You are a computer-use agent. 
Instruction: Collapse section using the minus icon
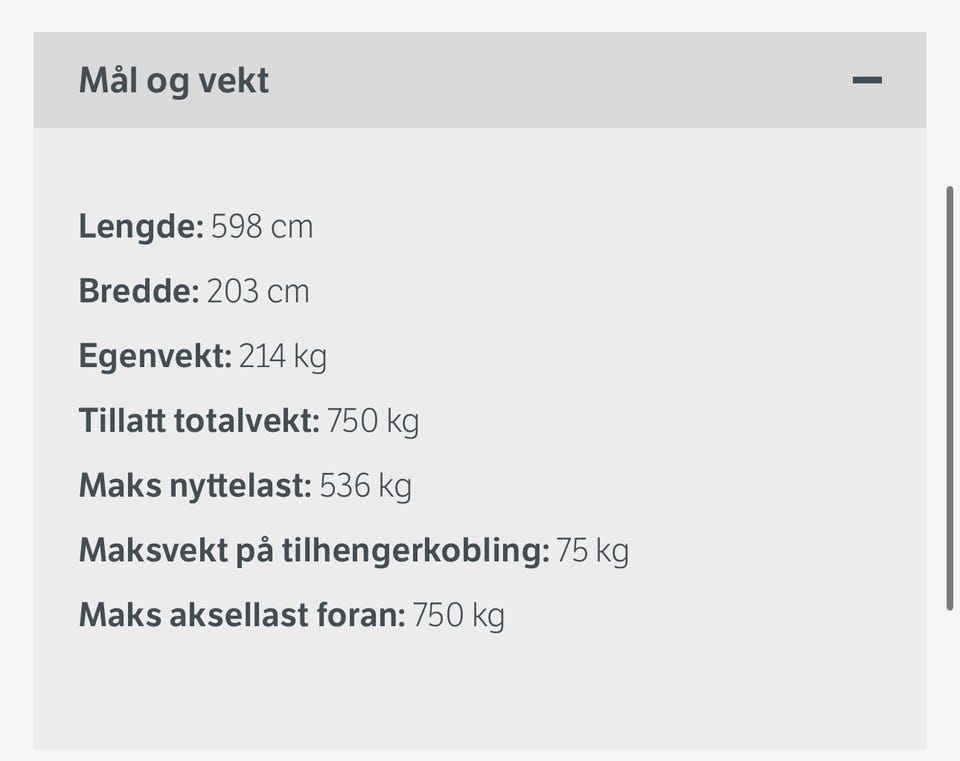tap(867, 80)
